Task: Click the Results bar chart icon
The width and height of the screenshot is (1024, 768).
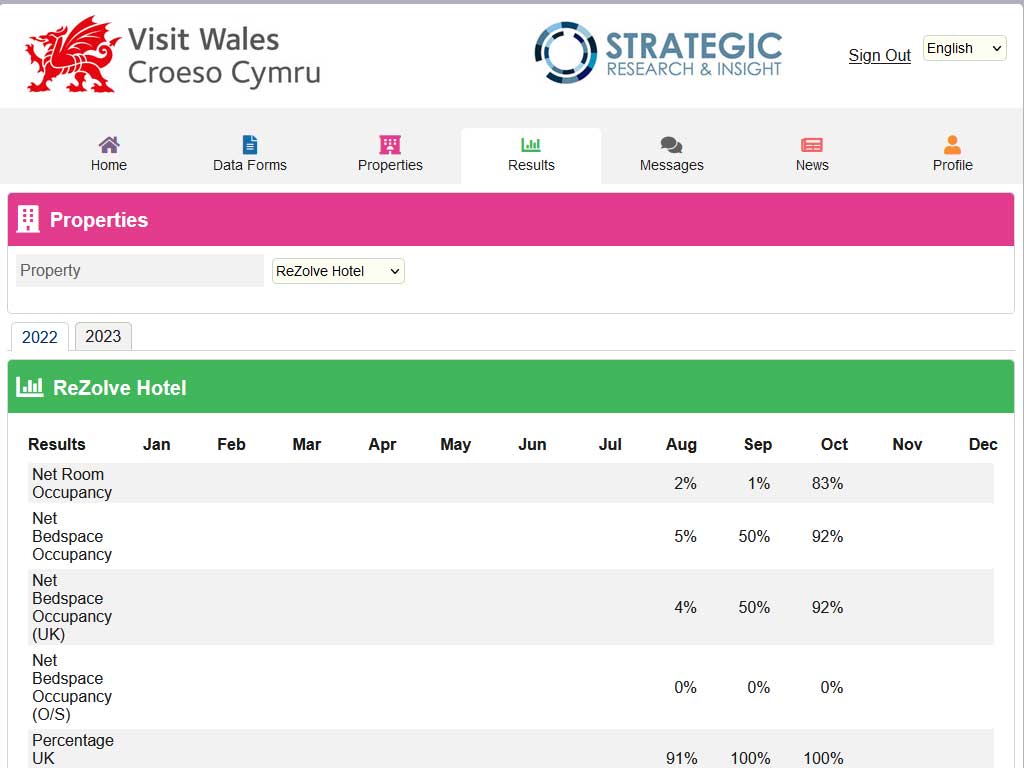Action: coord(531,145)
